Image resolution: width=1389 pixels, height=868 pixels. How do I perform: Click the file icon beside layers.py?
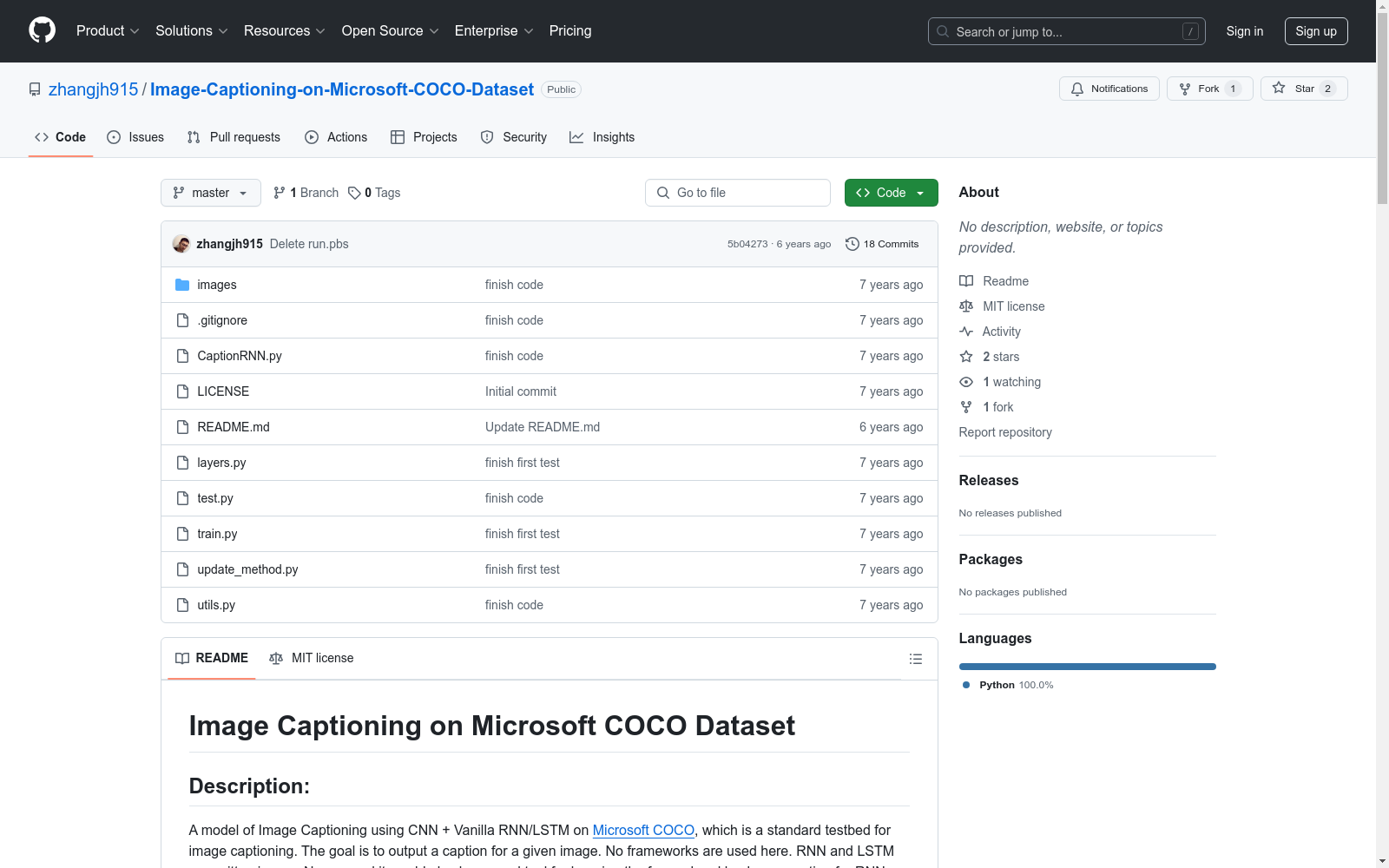tap(182, 463)
